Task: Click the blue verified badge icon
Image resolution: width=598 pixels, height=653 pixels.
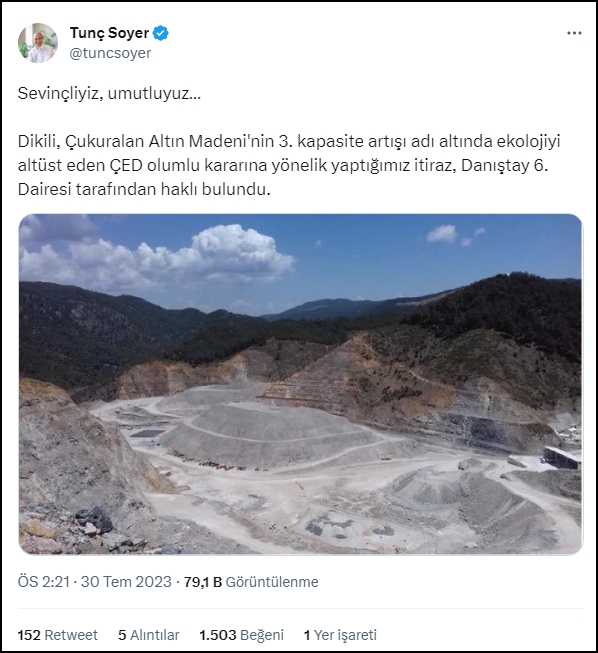Action: (161, 33)
